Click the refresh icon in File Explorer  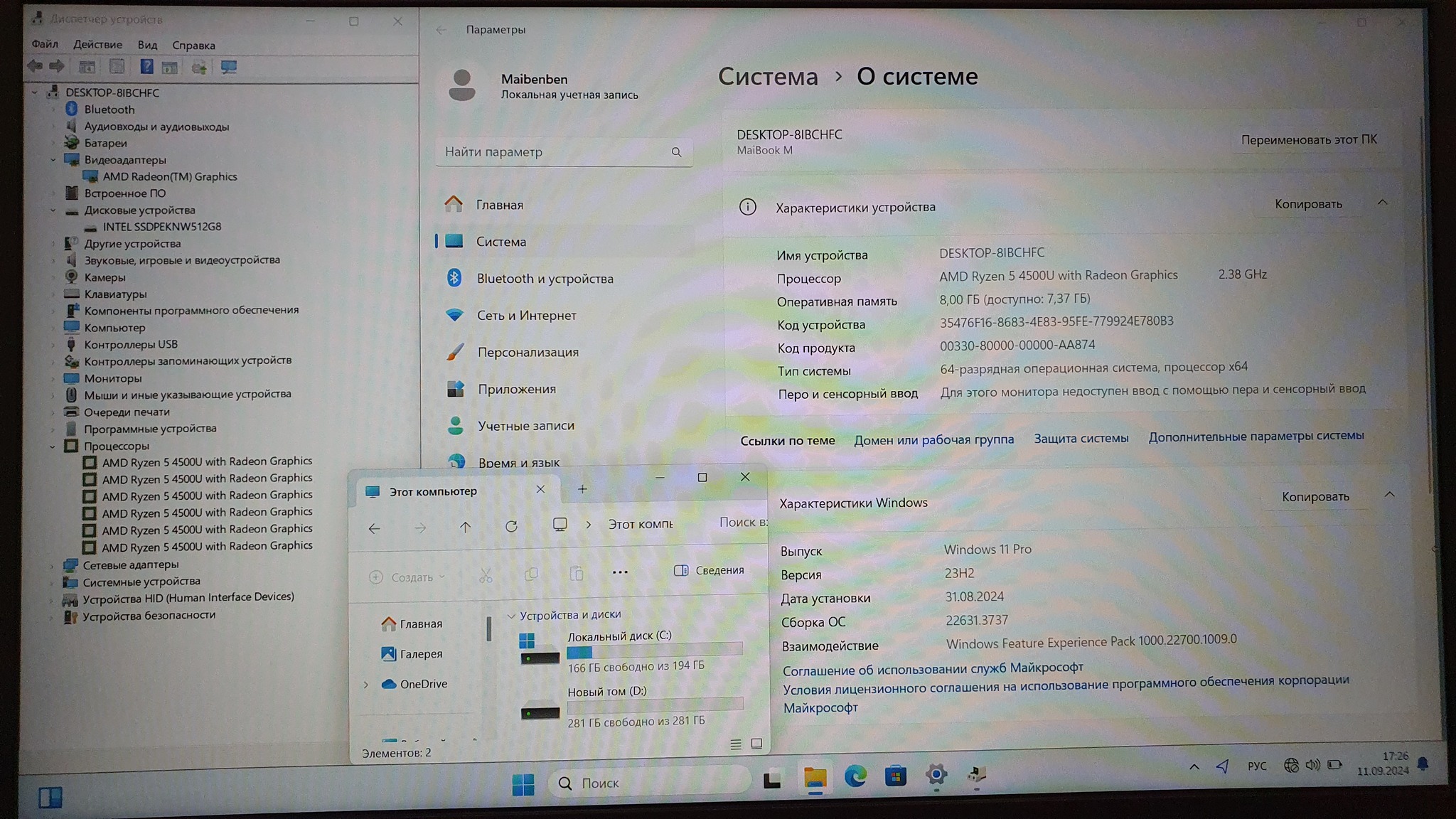coord(511,527)
